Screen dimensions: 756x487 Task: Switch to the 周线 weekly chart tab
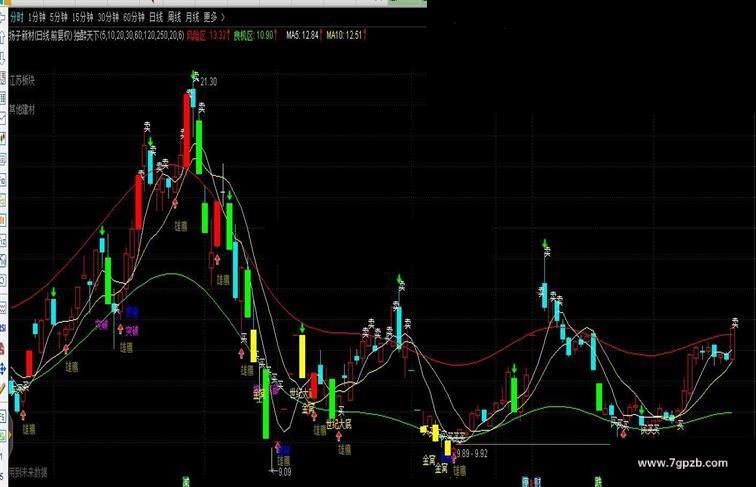(x=174, y=18)
